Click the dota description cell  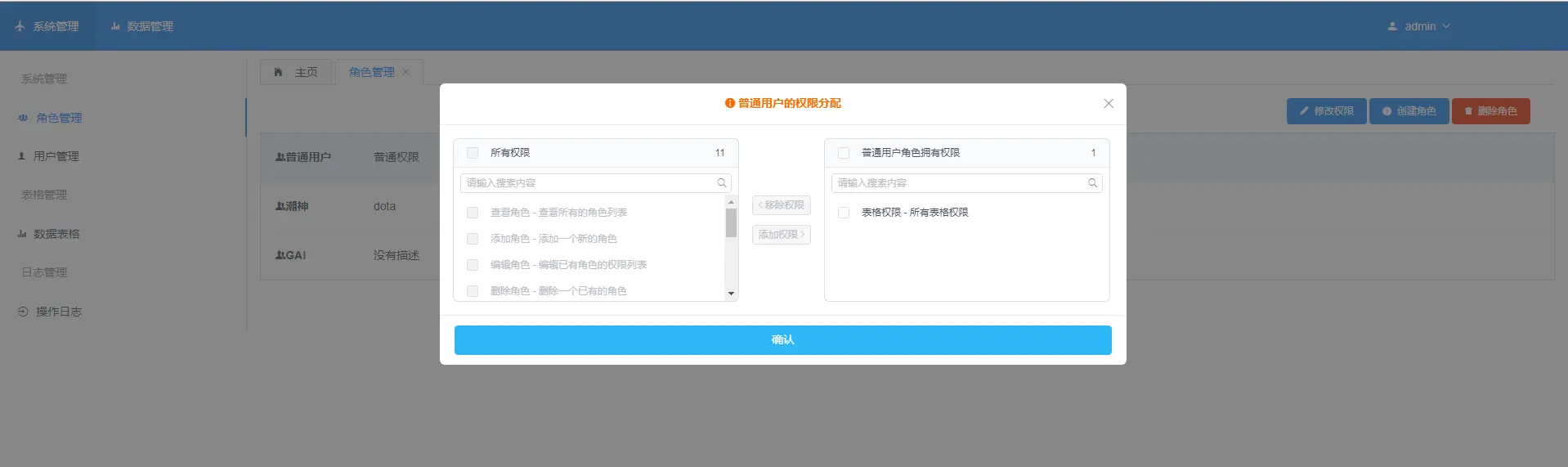click(384, 206)
